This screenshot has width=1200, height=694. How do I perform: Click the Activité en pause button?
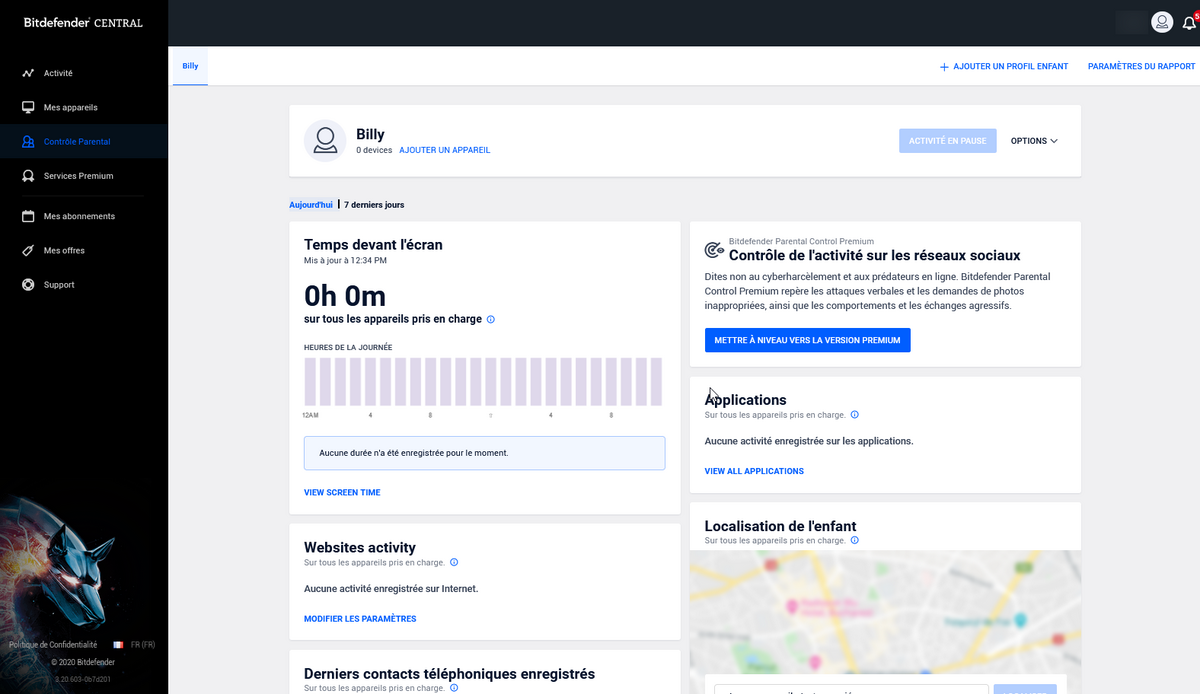click(x=948, y=141)
